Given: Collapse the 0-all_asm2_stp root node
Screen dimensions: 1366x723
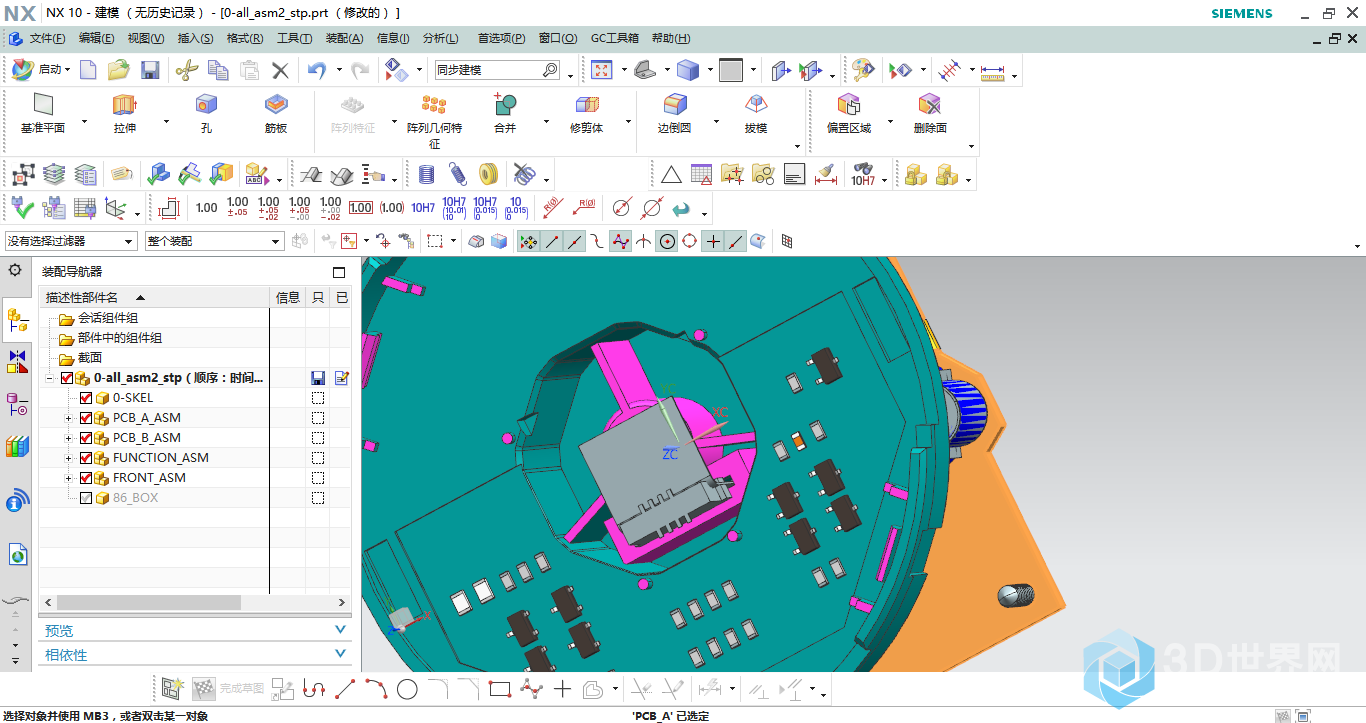Looking at the screenshot, I should tap(49, 378).
